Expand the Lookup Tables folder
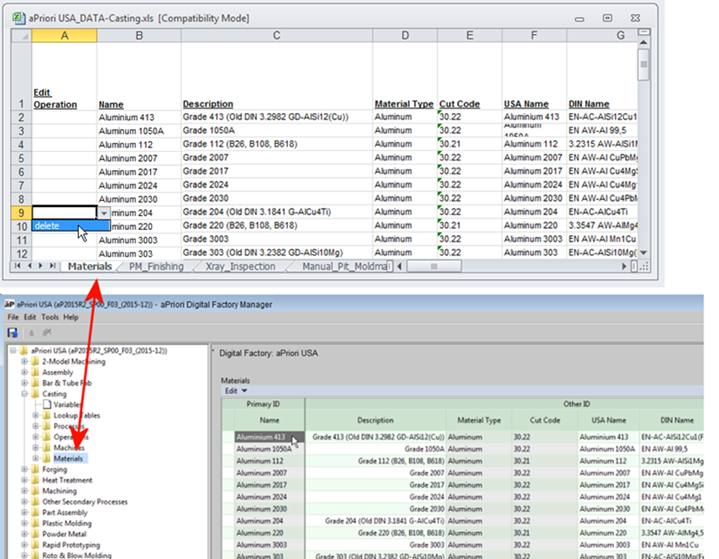Viewport: 719px width, 559px height. (x=35, y=415)
